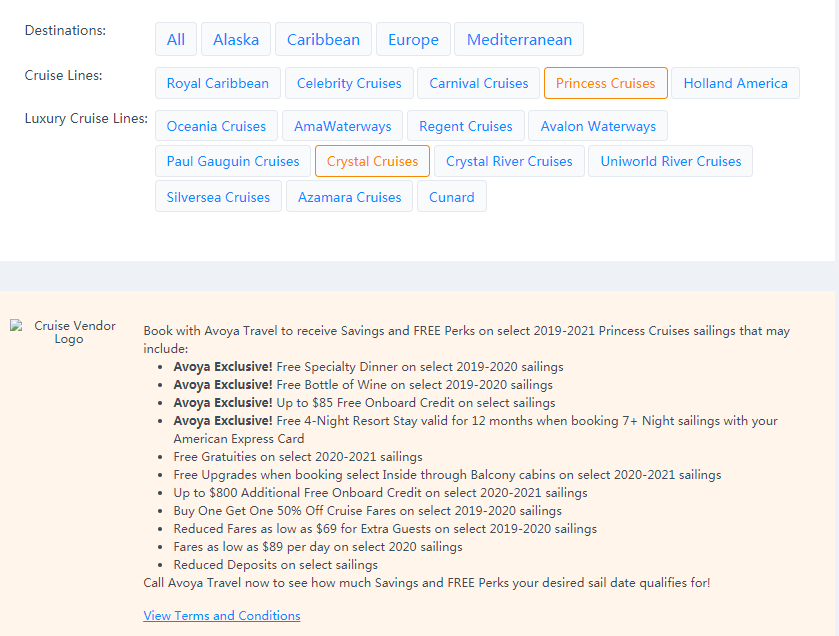Choose Silversea Cruises filter

click(x=218, y=196)
